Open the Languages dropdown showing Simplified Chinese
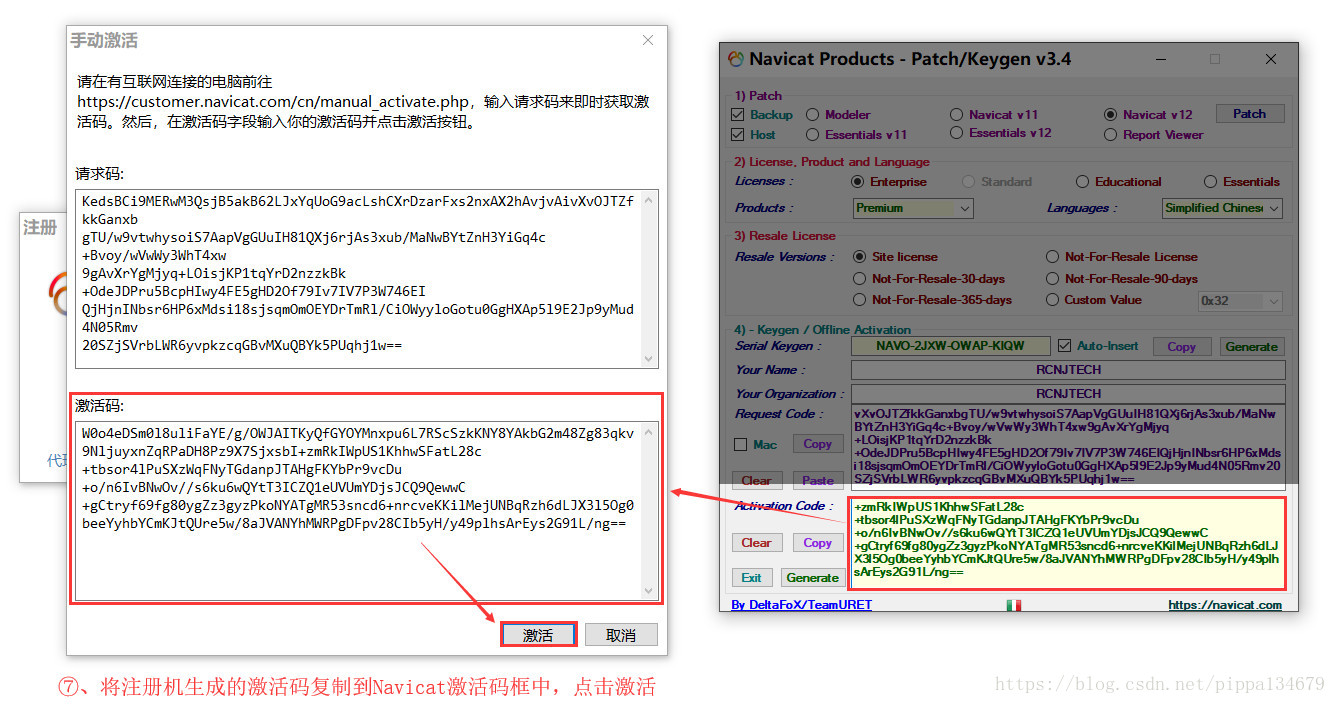1336x704 pixels. click(1222, 208)
